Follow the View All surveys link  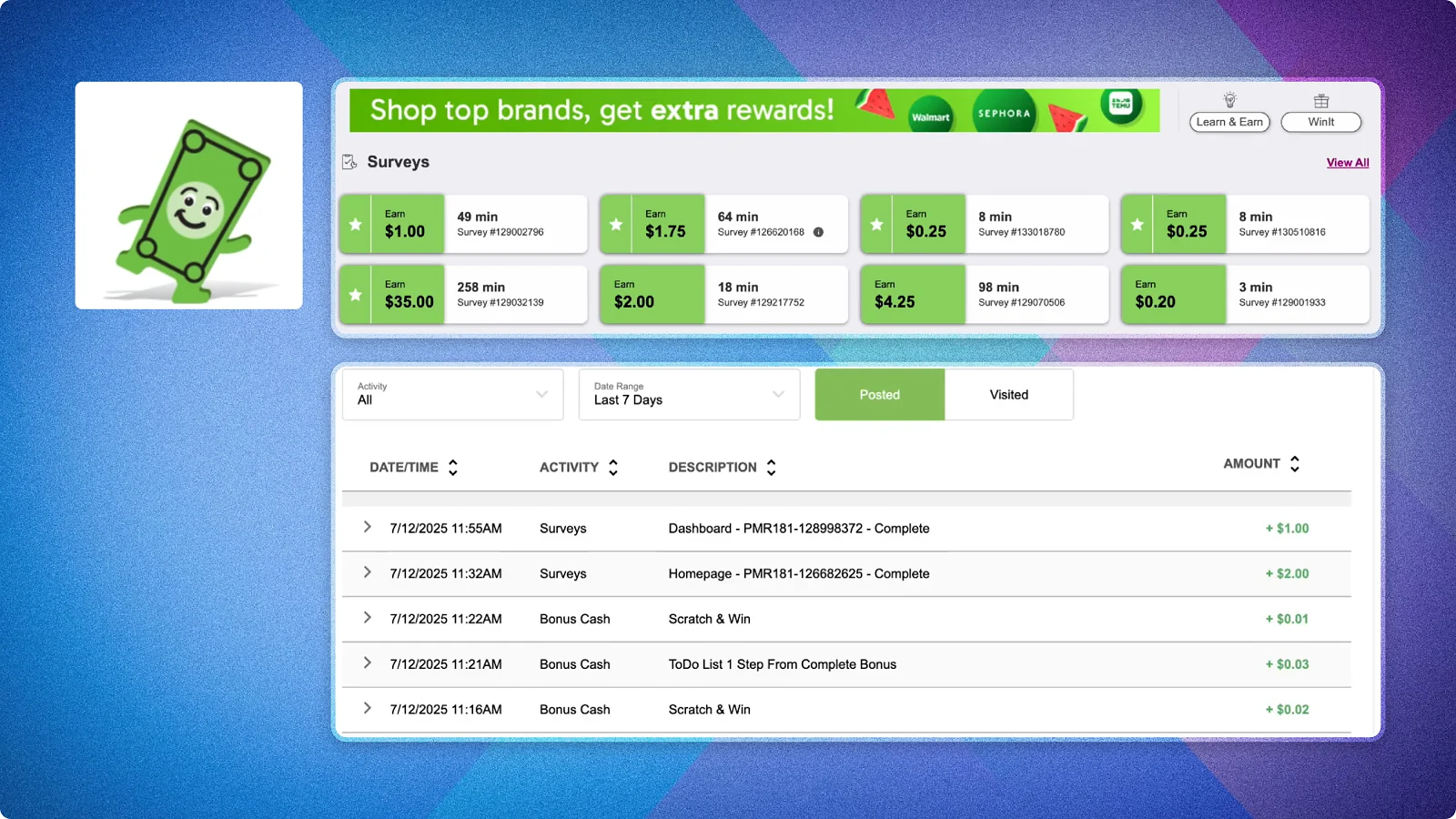coord(1348,163)
